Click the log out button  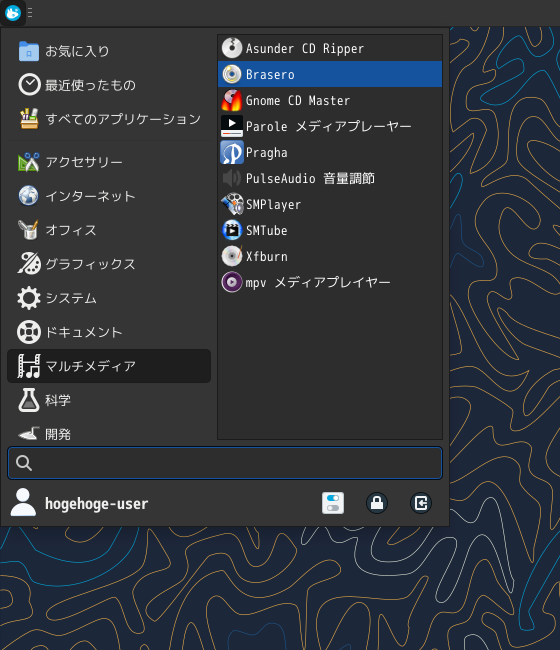pyautogui.click(x=421, y=503)
